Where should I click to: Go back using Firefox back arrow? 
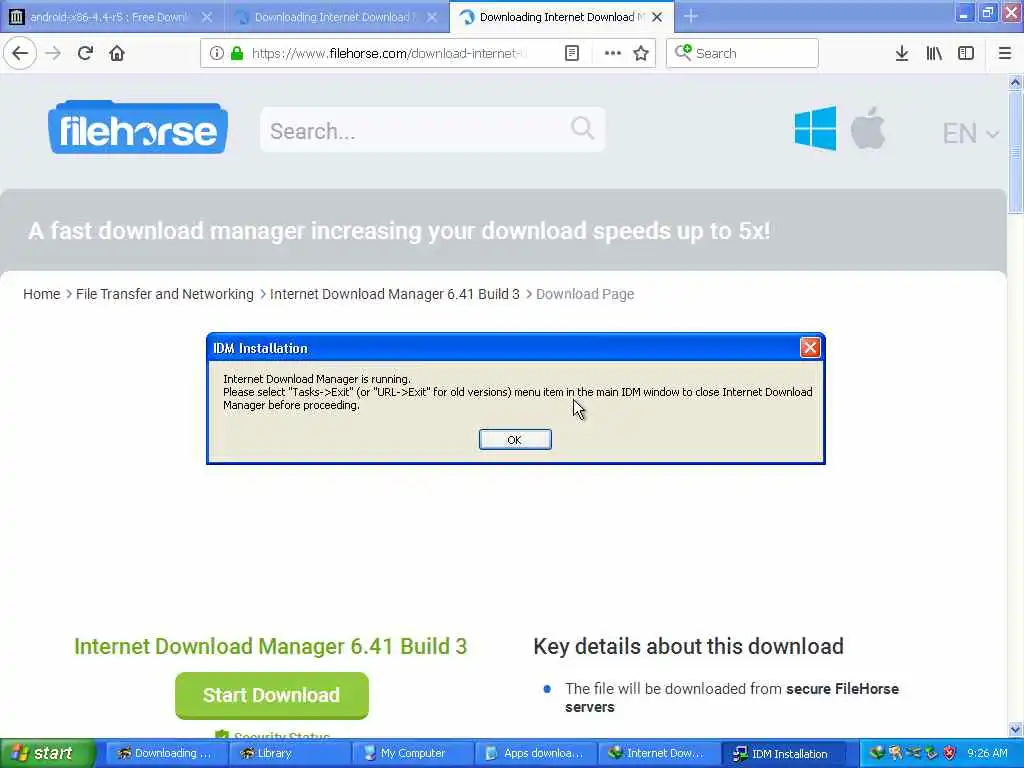[20, 53]
